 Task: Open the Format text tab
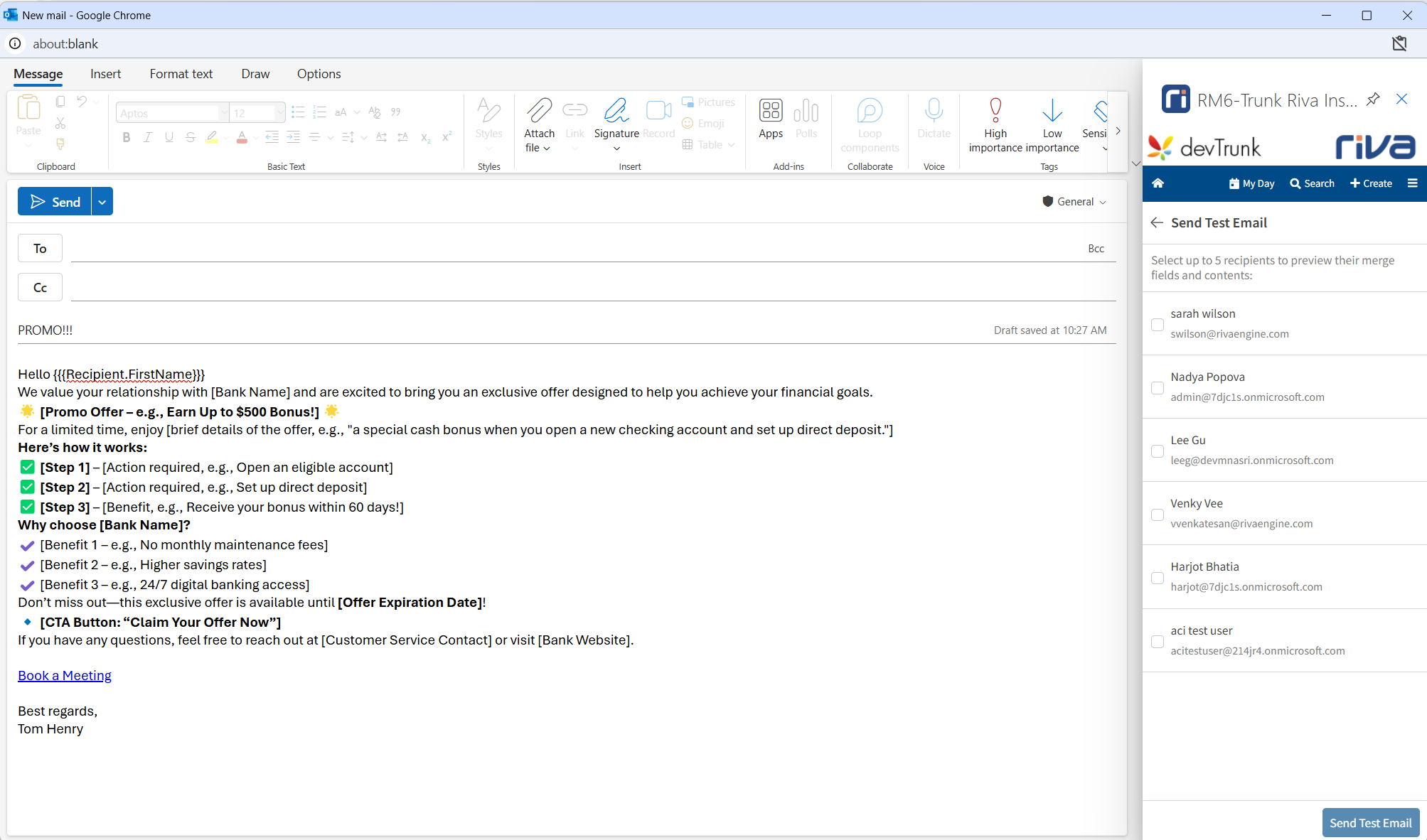181,74
